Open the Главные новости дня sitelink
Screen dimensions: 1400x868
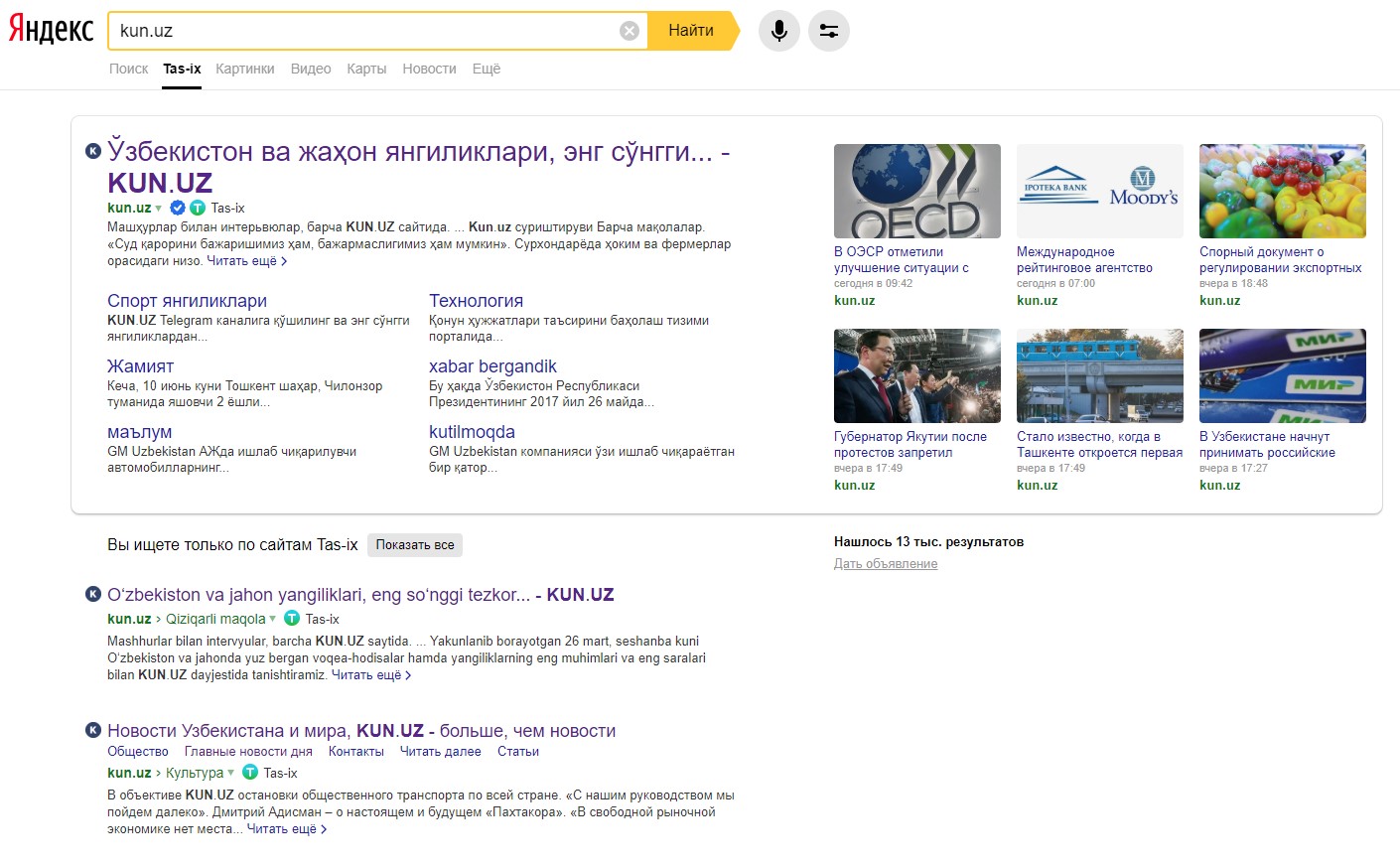(248, 752)
